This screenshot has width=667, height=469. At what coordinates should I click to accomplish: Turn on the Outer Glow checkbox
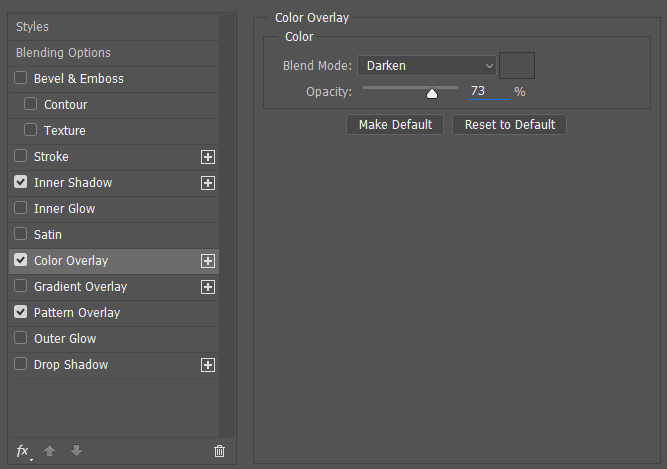(x=20, y=338)
